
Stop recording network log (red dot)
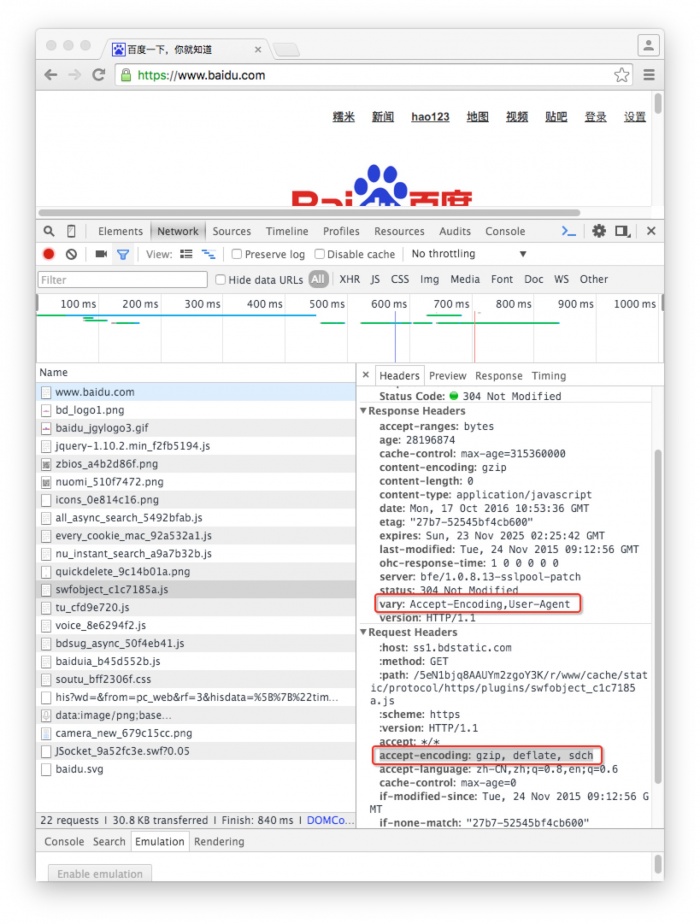click(x=49, y=254)
